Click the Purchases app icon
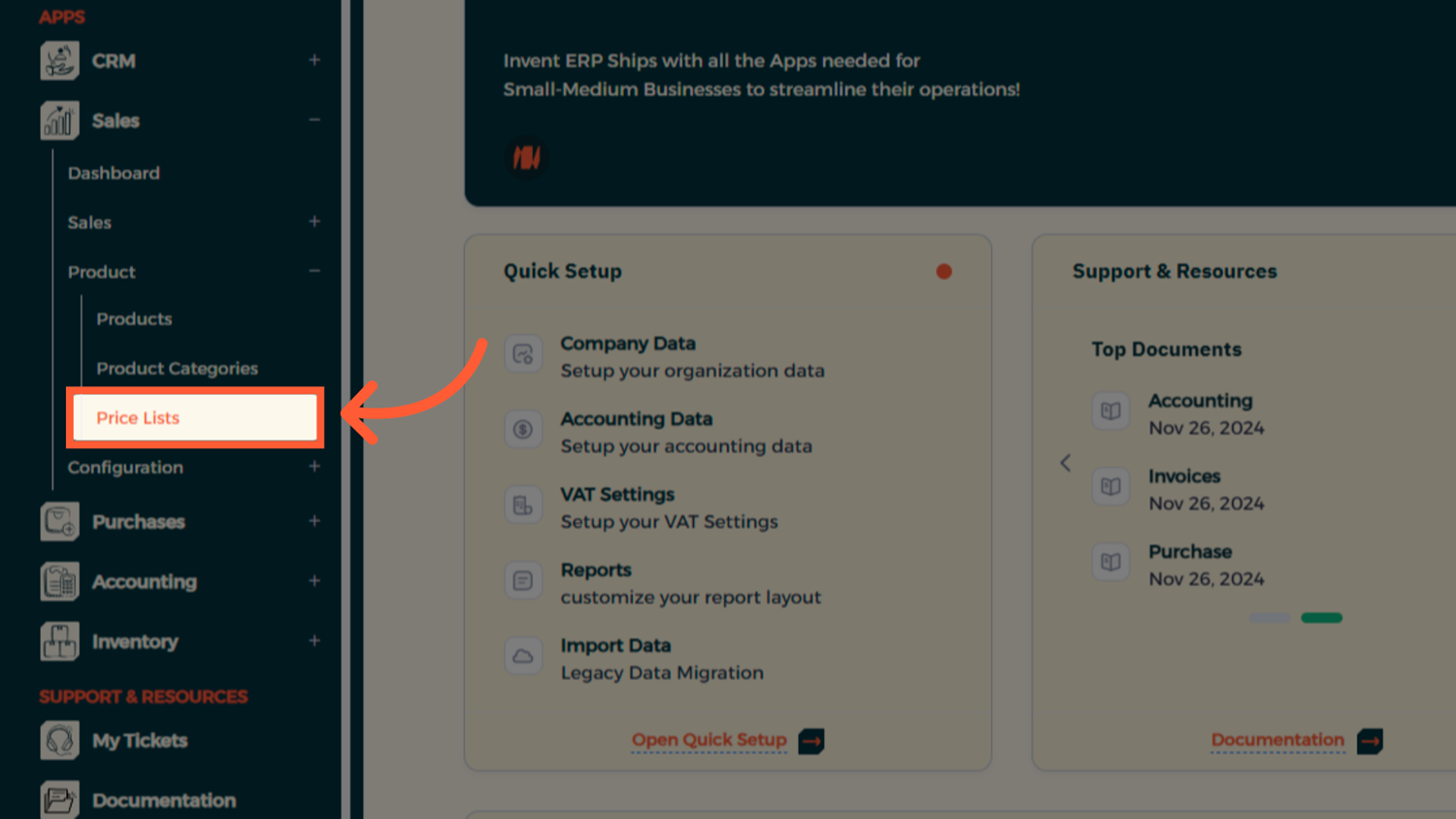The image size is (1456, 819). [x=59, y=522]
